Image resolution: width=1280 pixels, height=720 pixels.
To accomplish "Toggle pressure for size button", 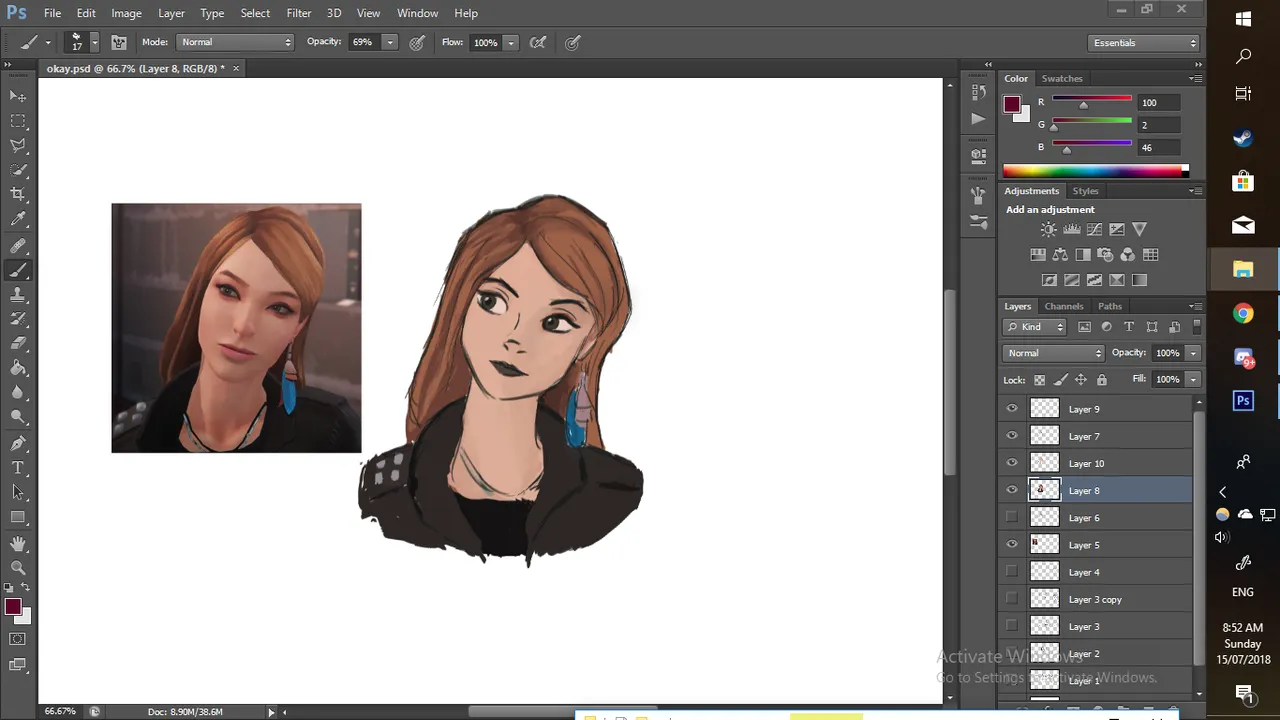I will [x=573, y=42].
